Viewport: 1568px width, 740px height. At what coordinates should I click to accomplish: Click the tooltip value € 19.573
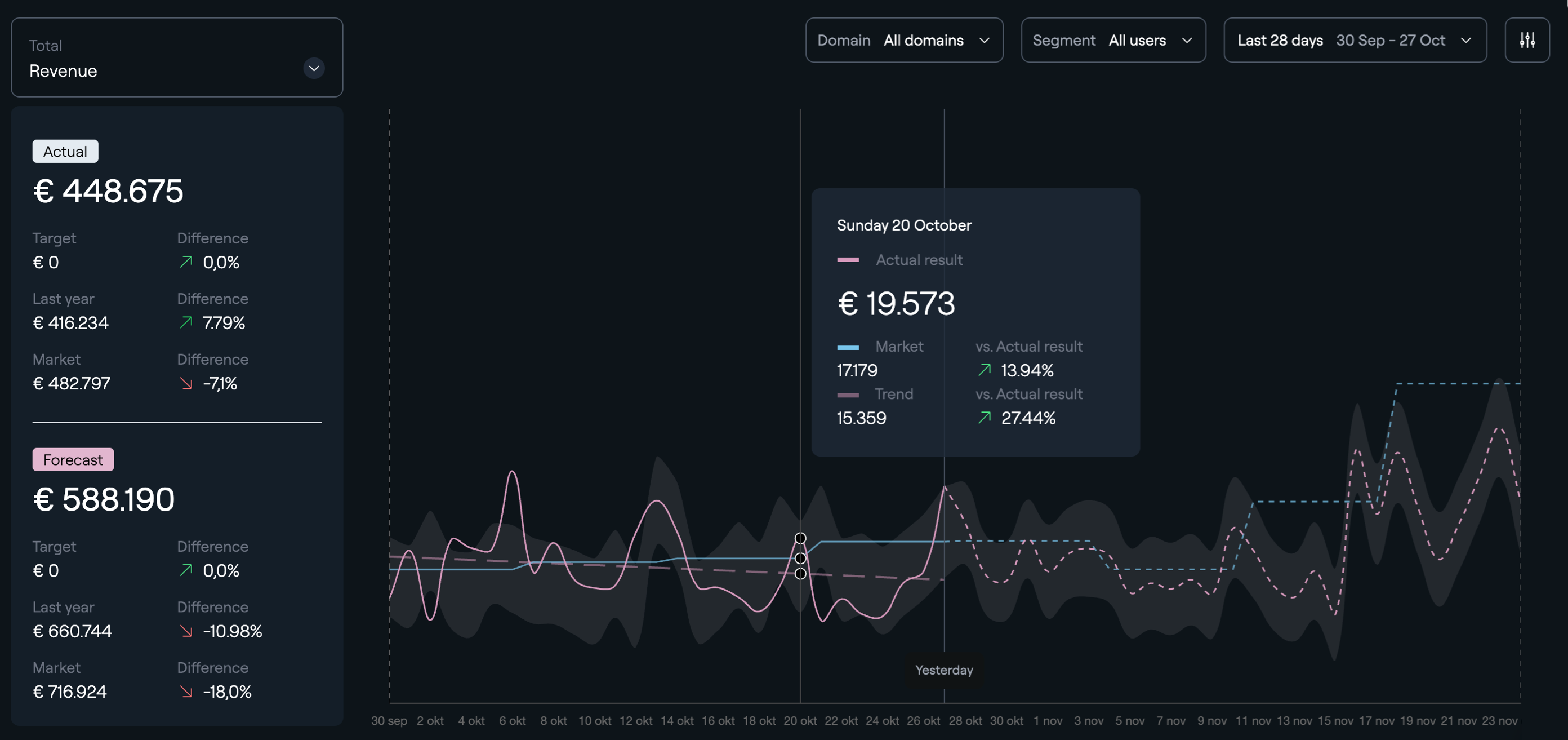pyautogui.click(x=896, y=303)
